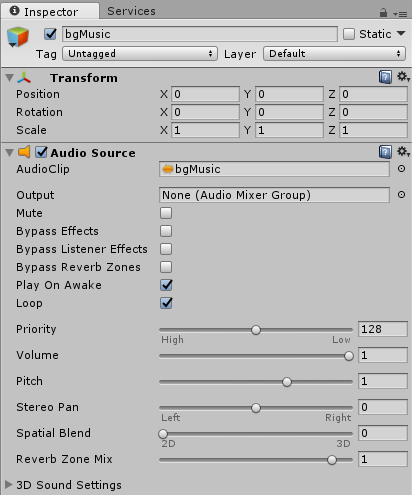The image size is (412, 495).
Task: Select the Inspector tab
Action: click(x=50, y=11)
